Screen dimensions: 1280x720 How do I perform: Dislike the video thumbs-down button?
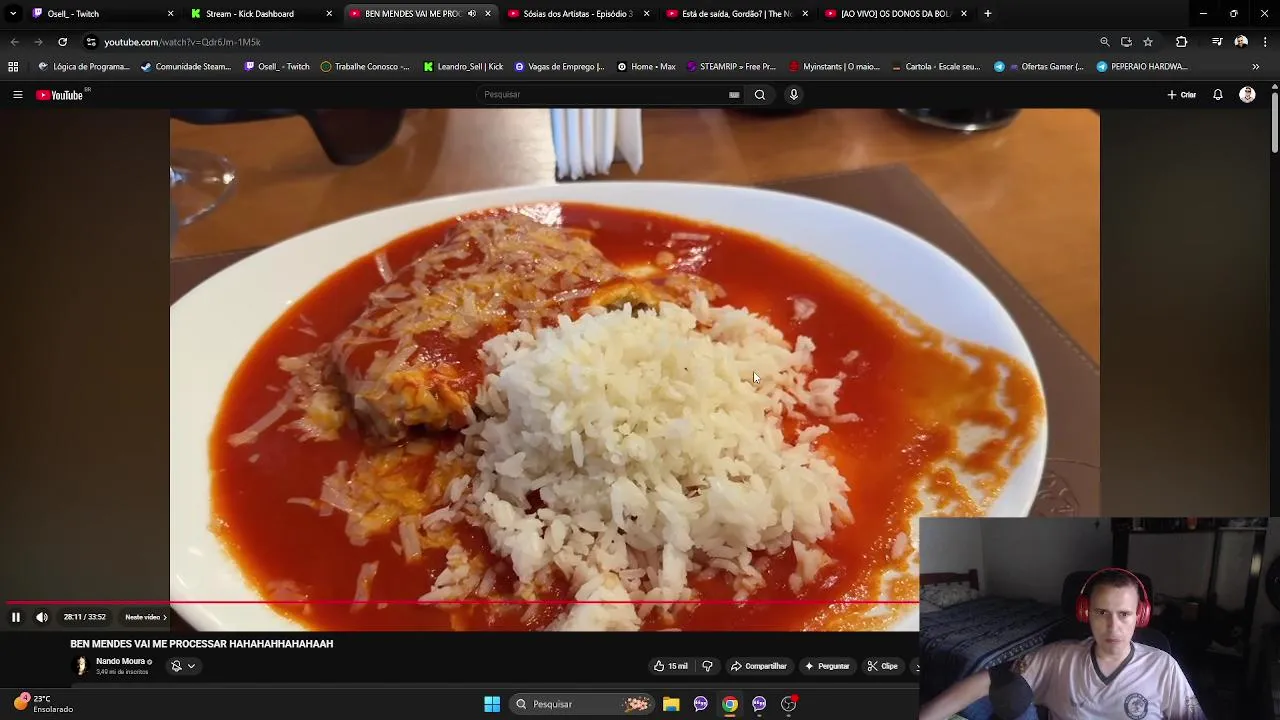[x=707, y=666]
